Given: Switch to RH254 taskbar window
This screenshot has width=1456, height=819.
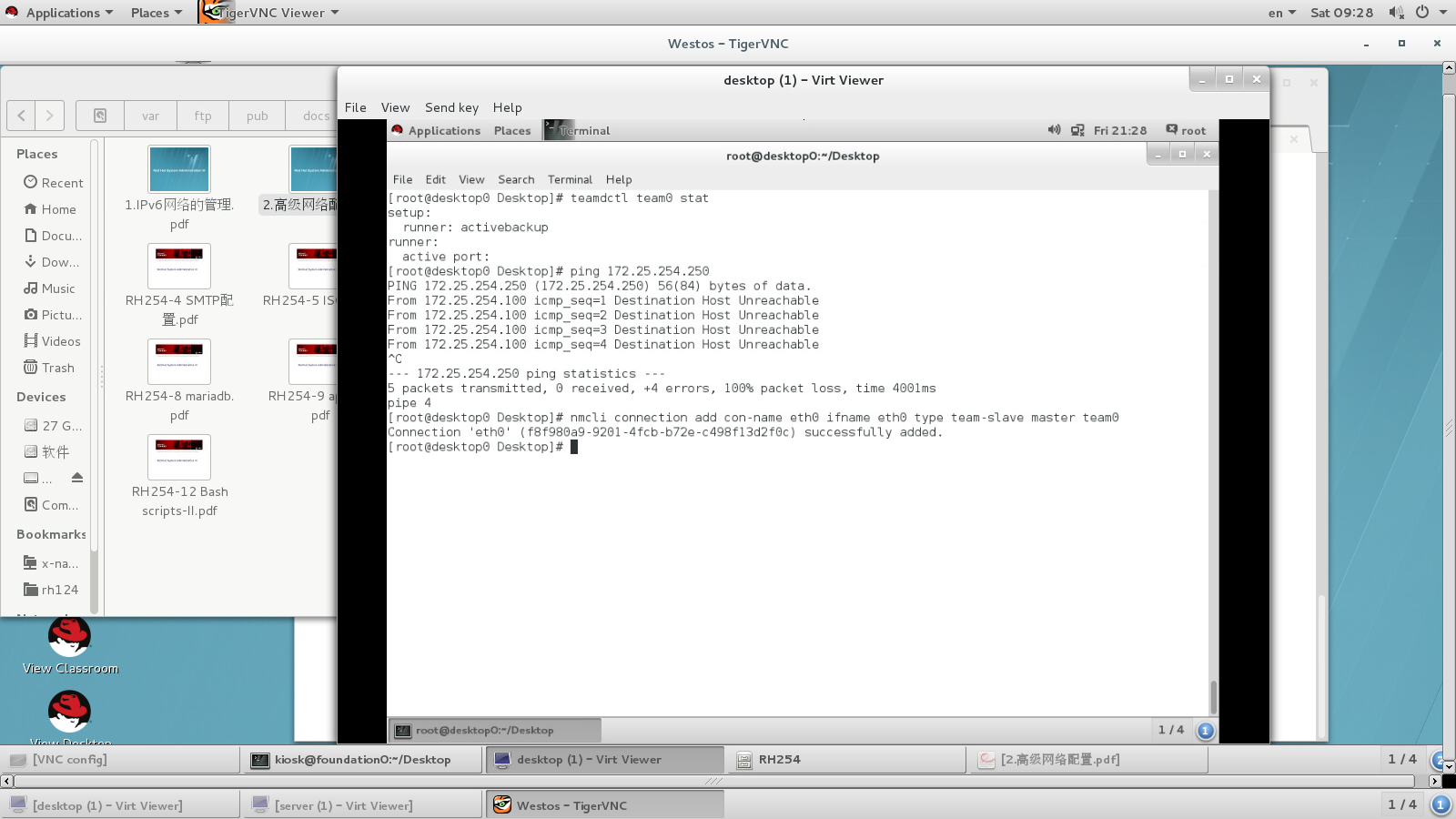Looking at the screenshot, I should 846,760.
